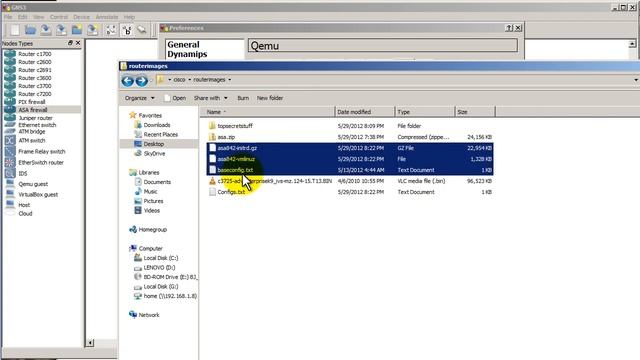This screenshot has height=360, width=640.
Task: Select the asa.zip file
Action: click(226, 137)
